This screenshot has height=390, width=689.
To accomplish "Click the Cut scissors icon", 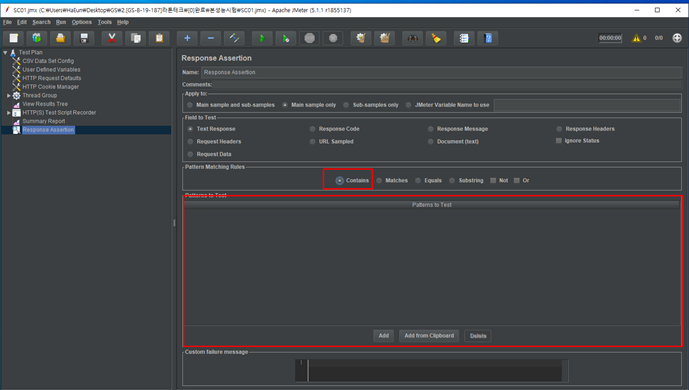I will pos(112,38).
